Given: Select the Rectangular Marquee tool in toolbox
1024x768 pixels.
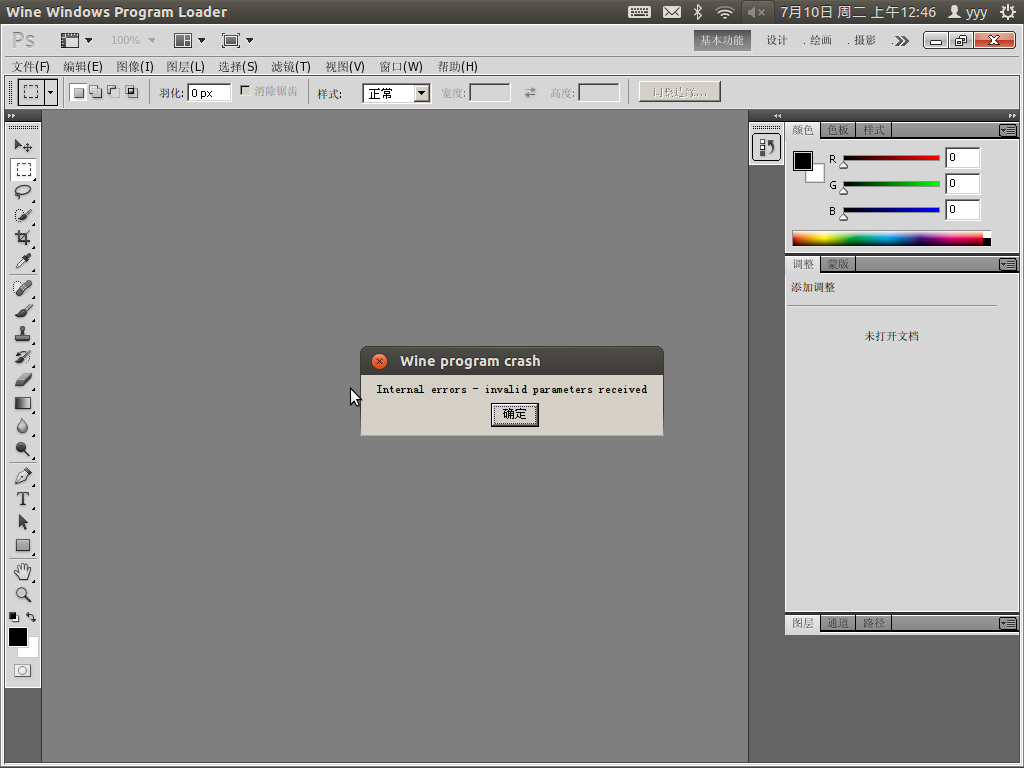Looking at the screenshot, I should pyautogui.click(x=23, y=170).
